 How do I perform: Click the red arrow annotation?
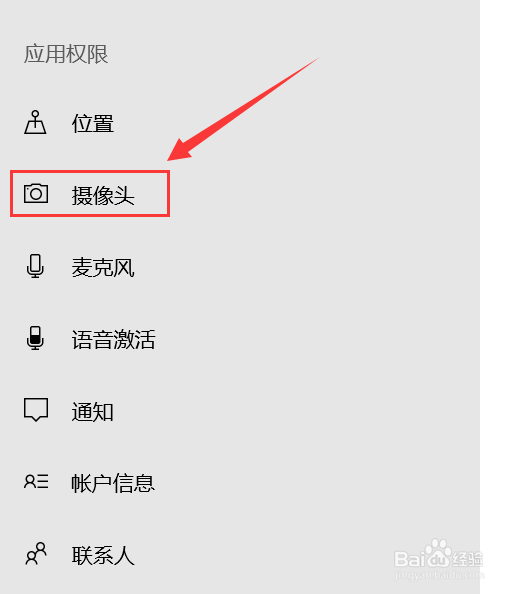pyautogui.click(x=244, y=109)
